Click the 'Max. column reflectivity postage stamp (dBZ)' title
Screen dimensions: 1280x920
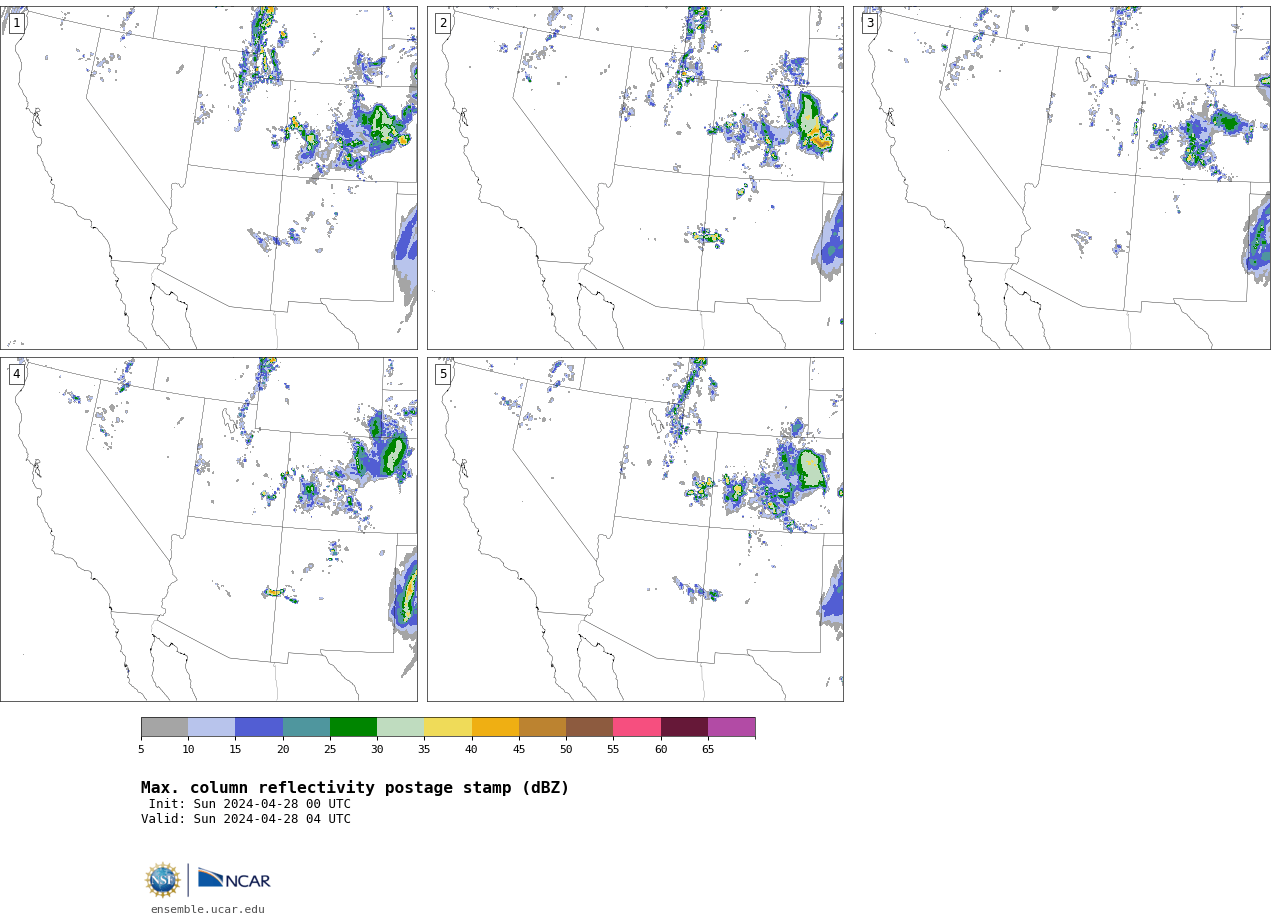(x=355, y=788)
